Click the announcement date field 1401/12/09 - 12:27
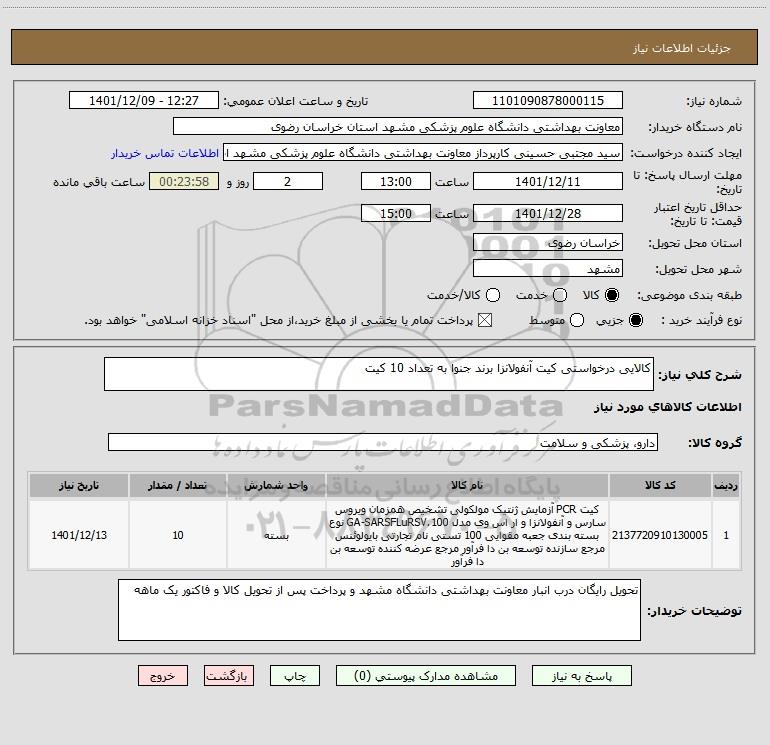This screenshot has width=770, height=745. coord(144,100)
